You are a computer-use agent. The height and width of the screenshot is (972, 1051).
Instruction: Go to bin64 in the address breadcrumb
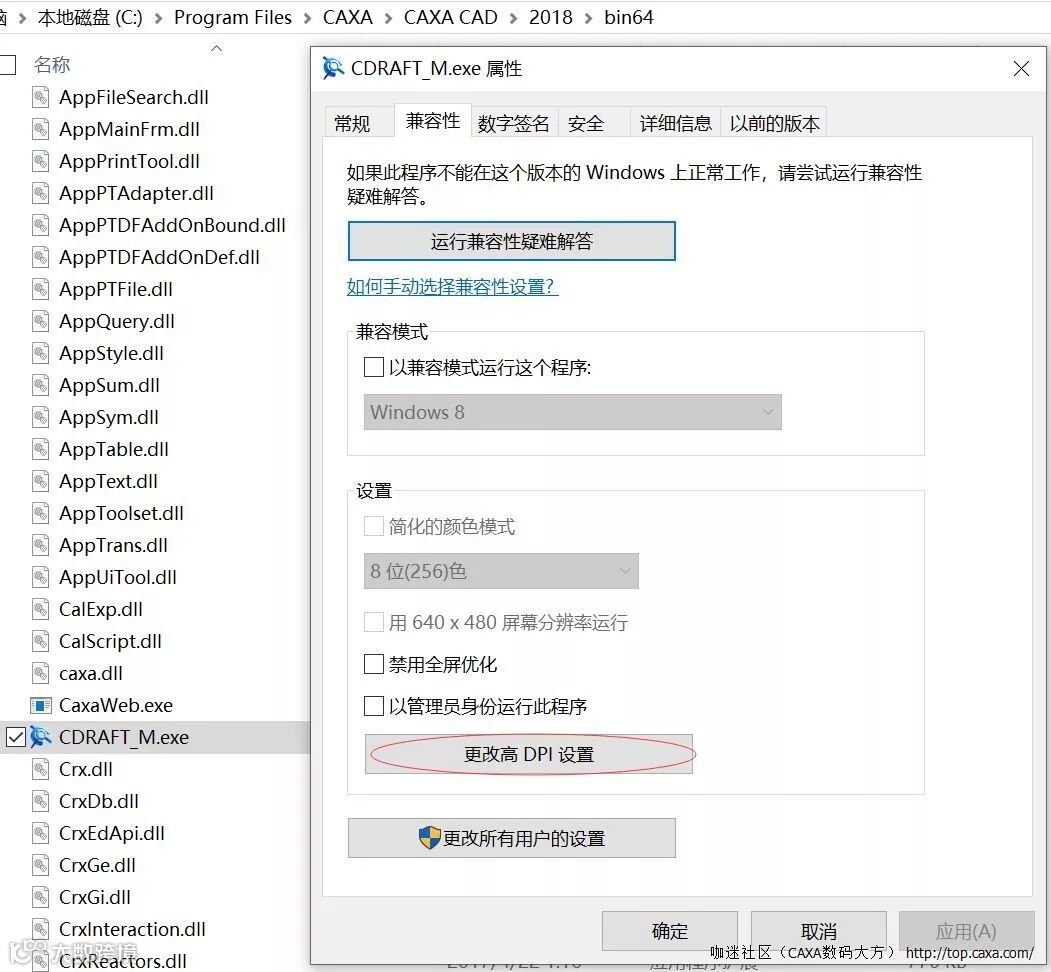629,17
